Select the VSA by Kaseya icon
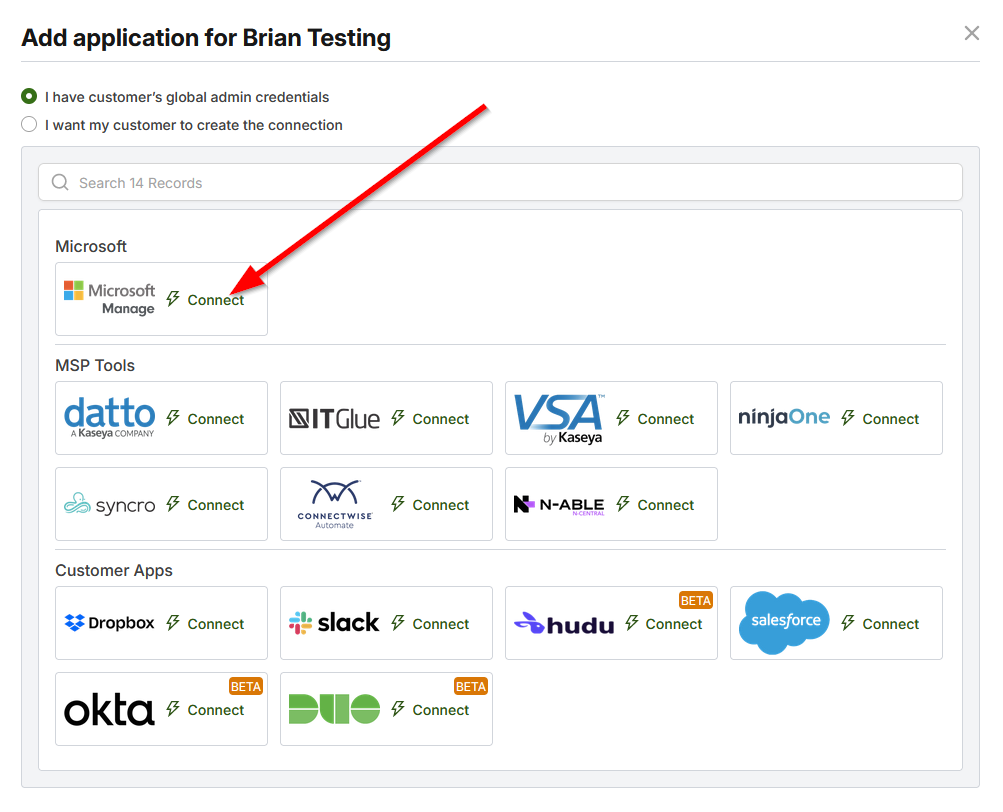Image resolution: width=1003 pixels, height=812 pixels. (559, 417)
